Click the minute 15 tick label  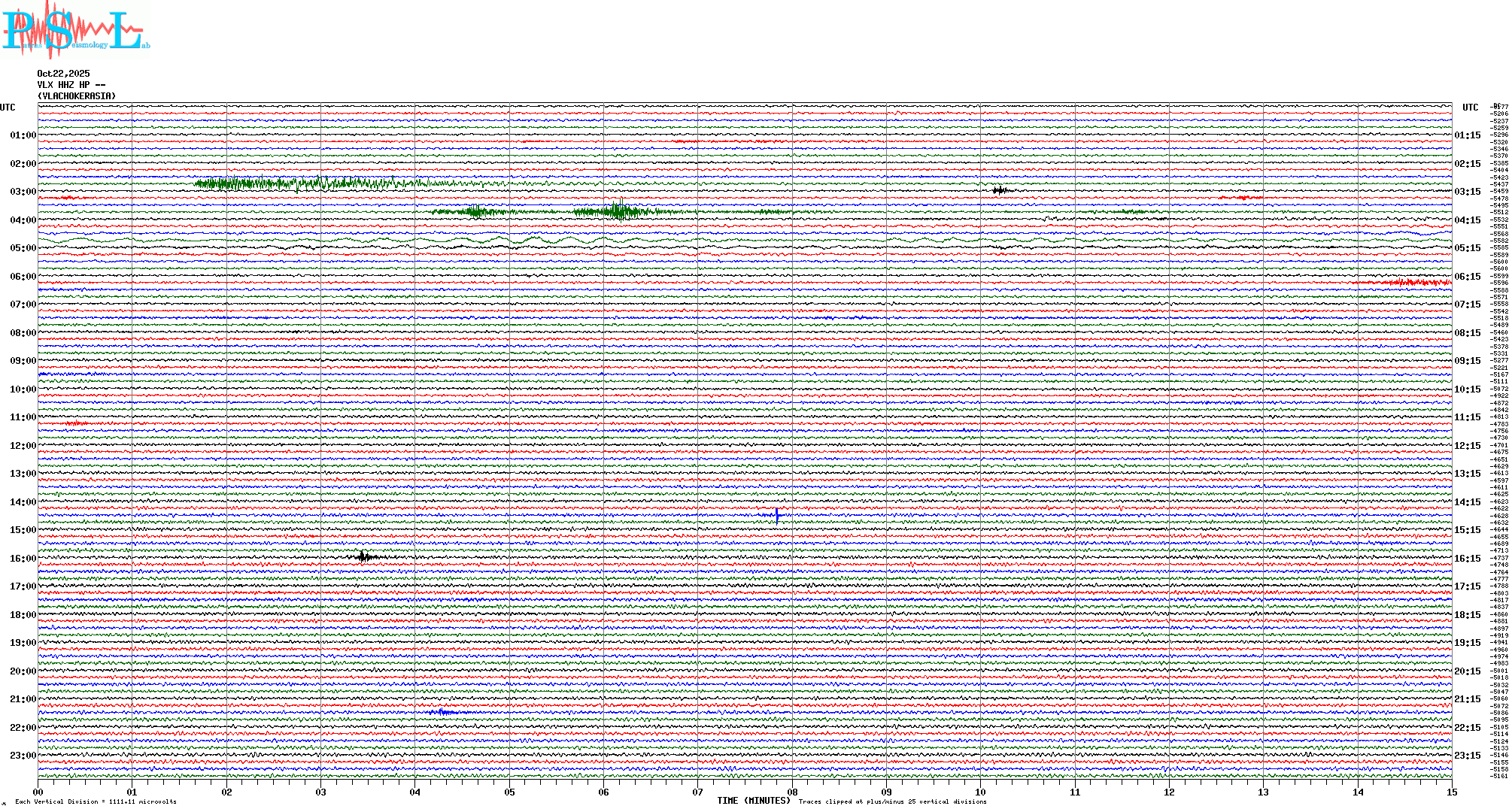coord(1451,792)
